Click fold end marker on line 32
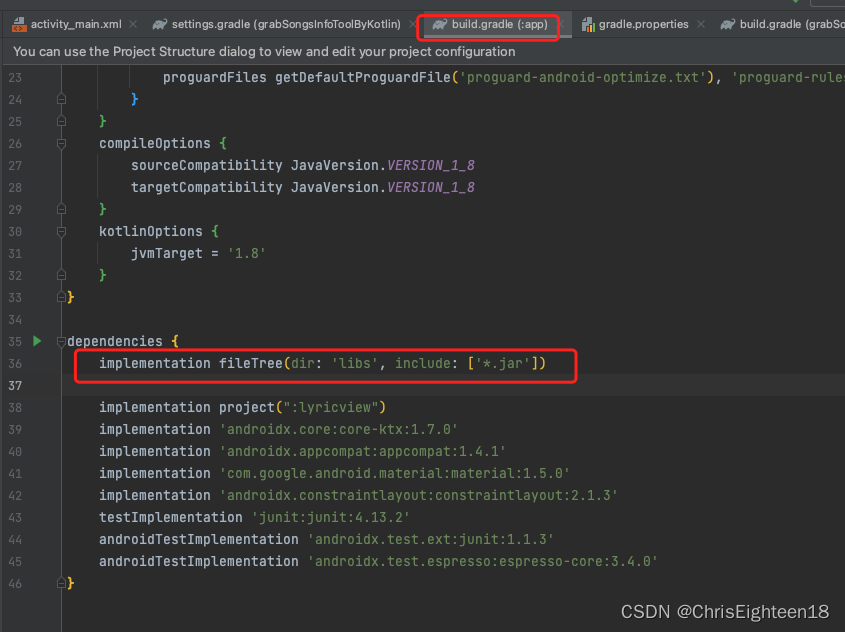Image resolution: width=845 pixels, height=632 pixels. click(61, 275)
